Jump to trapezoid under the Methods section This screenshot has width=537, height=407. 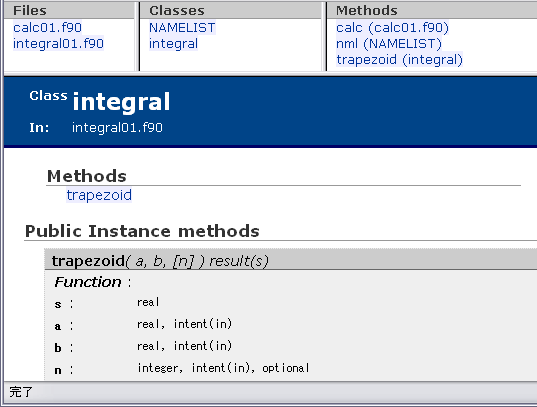click(99, 195)
